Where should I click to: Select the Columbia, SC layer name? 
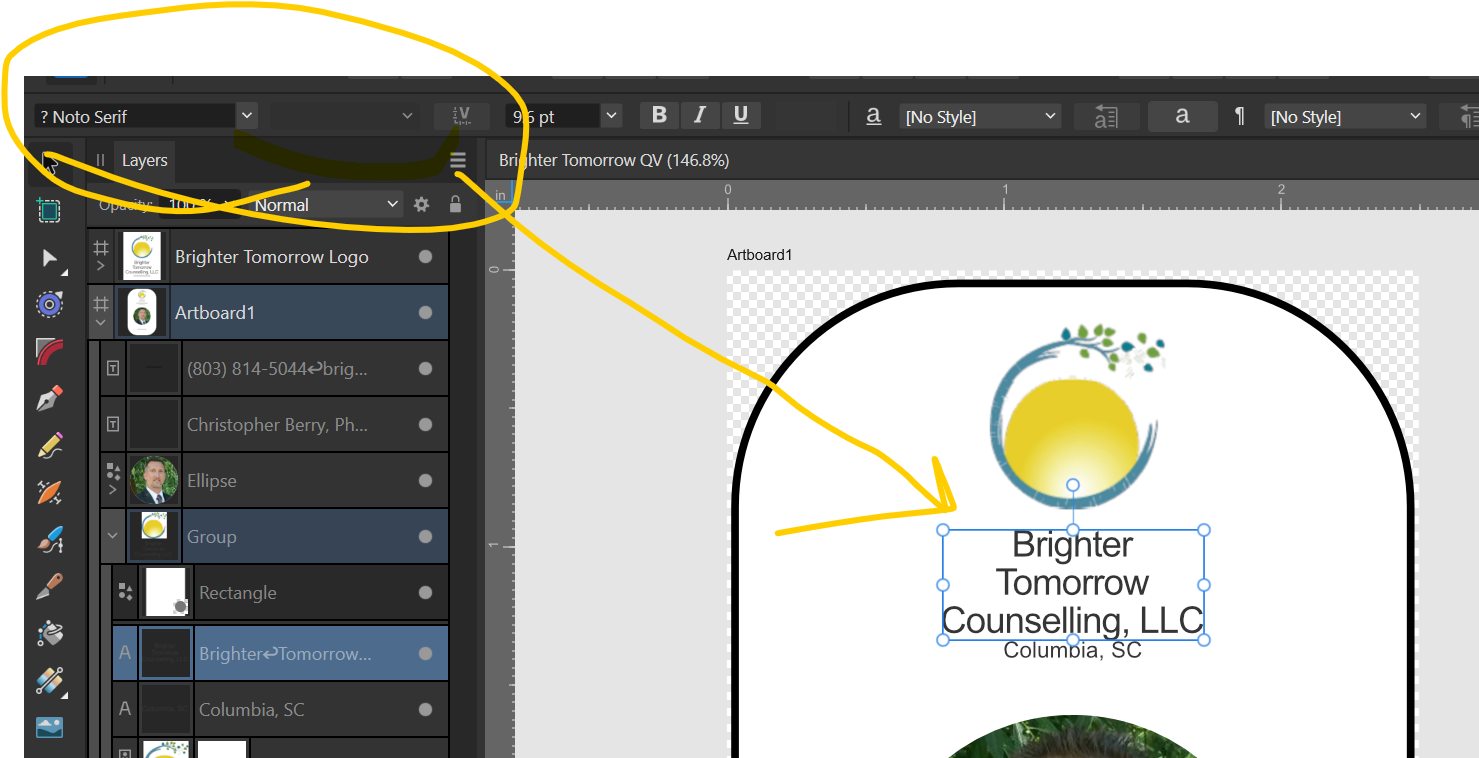click(252, 710)
